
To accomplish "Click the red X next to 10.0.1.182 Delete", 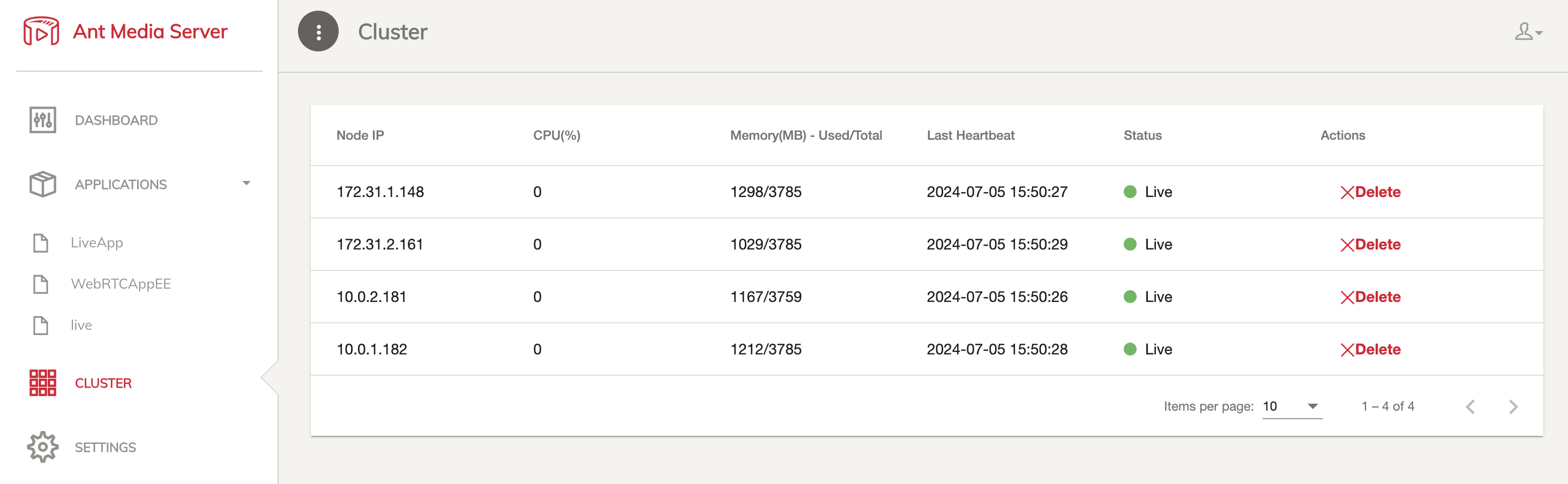I will pos(1347,350).
